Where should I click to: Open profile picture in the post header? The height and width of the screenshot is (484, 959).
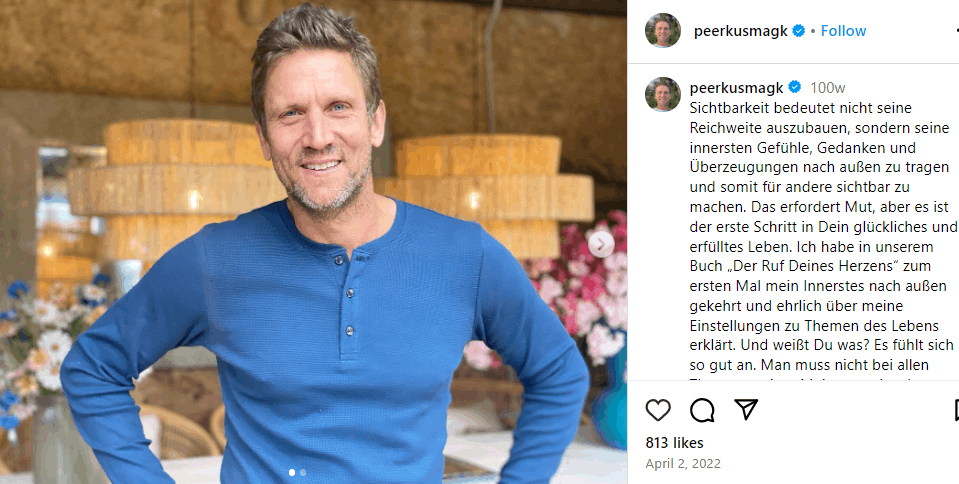point(663,31)
